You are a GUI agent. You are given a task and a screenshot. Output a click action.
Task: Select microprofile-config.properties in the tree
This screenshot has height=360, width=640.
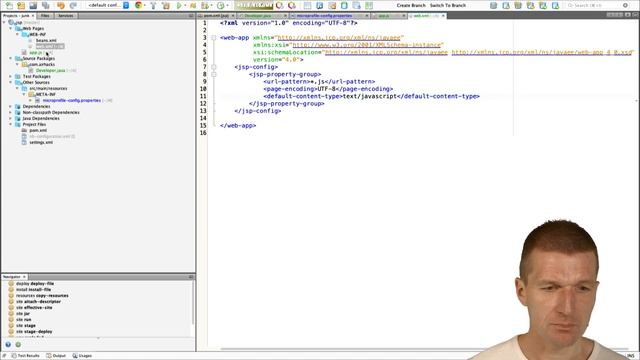71,100
